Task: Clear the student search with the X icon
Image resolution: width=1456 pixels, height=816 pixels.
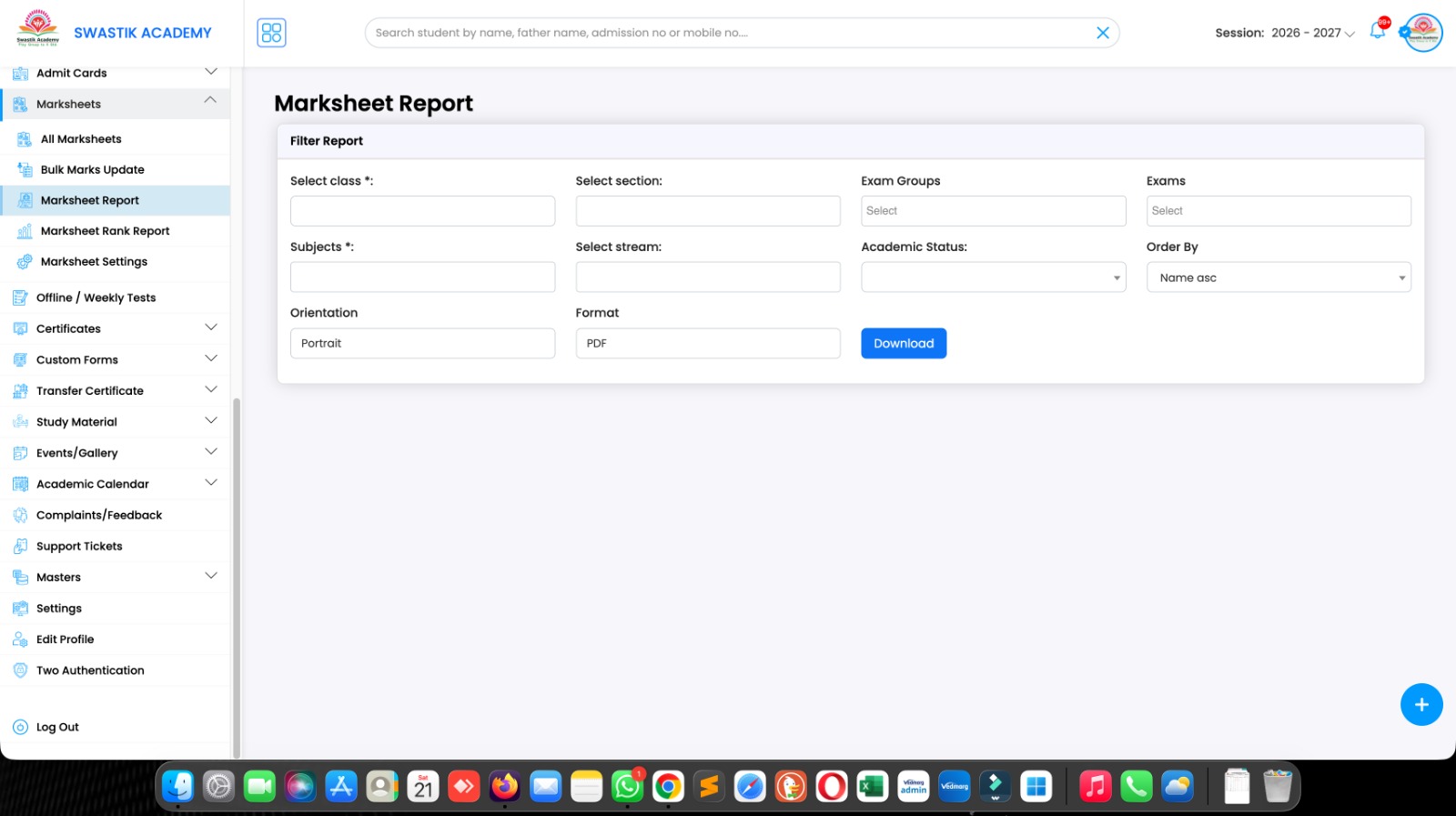Action: (x=1102, y=33)
